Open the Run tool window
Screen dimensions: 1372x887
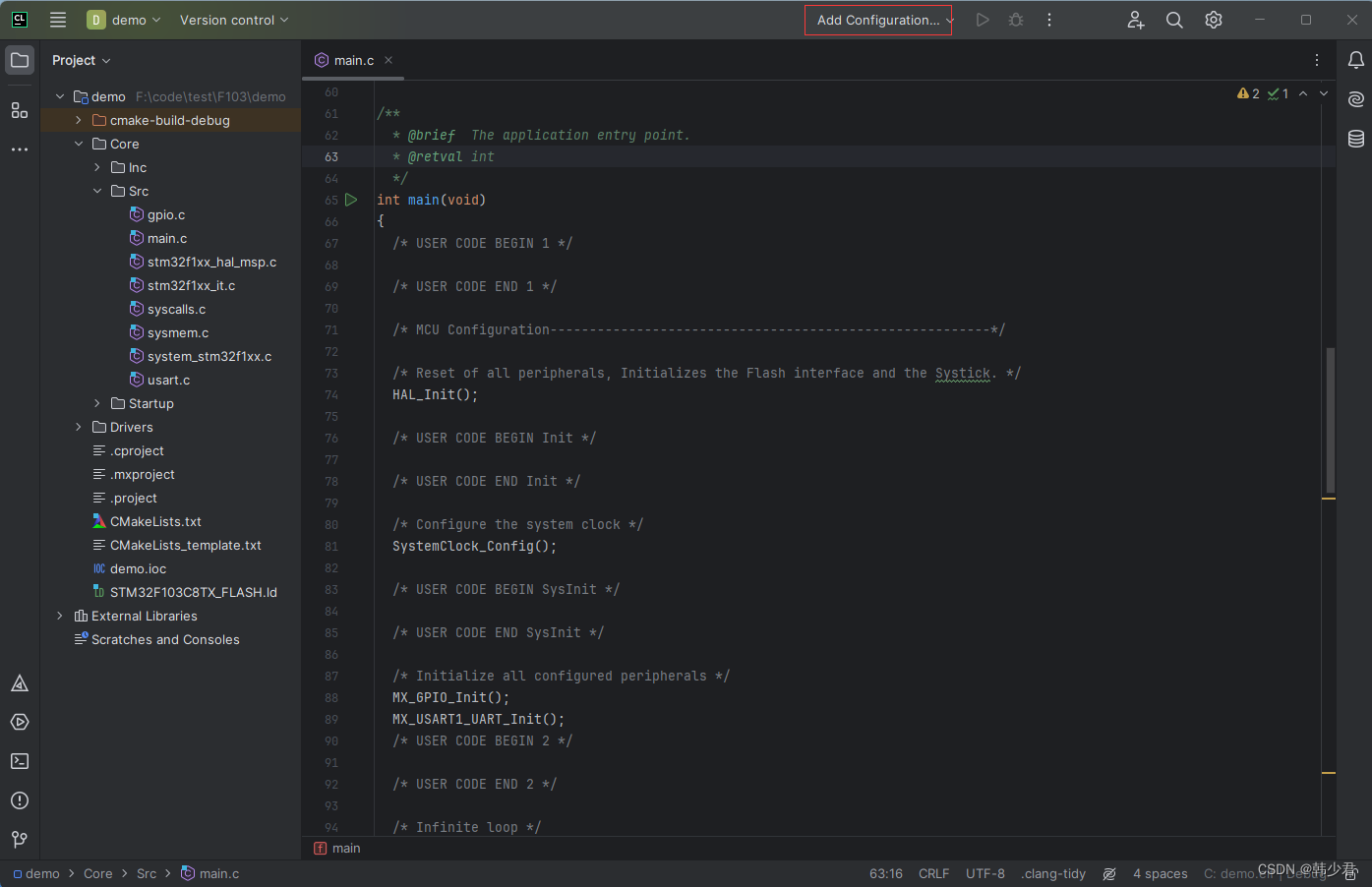click(20, 722)
